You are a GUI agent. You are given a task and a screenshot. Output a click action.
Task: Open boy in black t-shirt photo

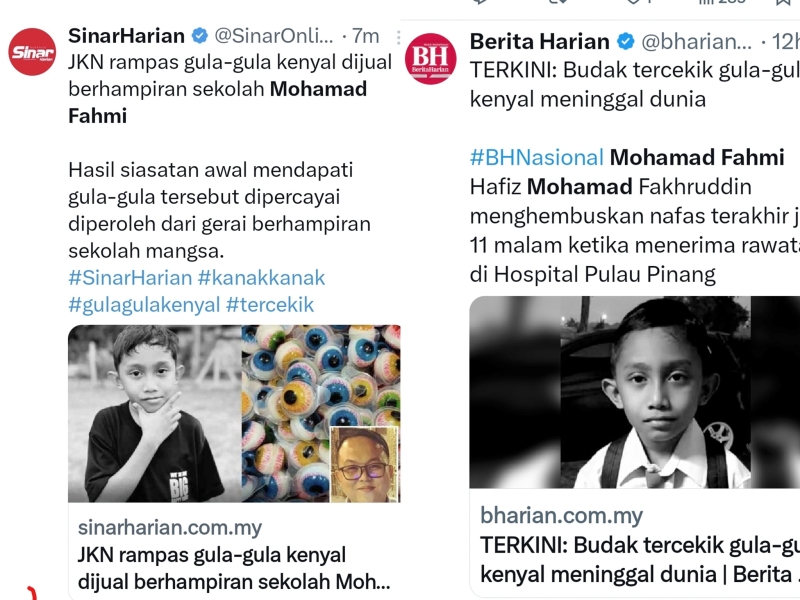click(x=155, y=414)
